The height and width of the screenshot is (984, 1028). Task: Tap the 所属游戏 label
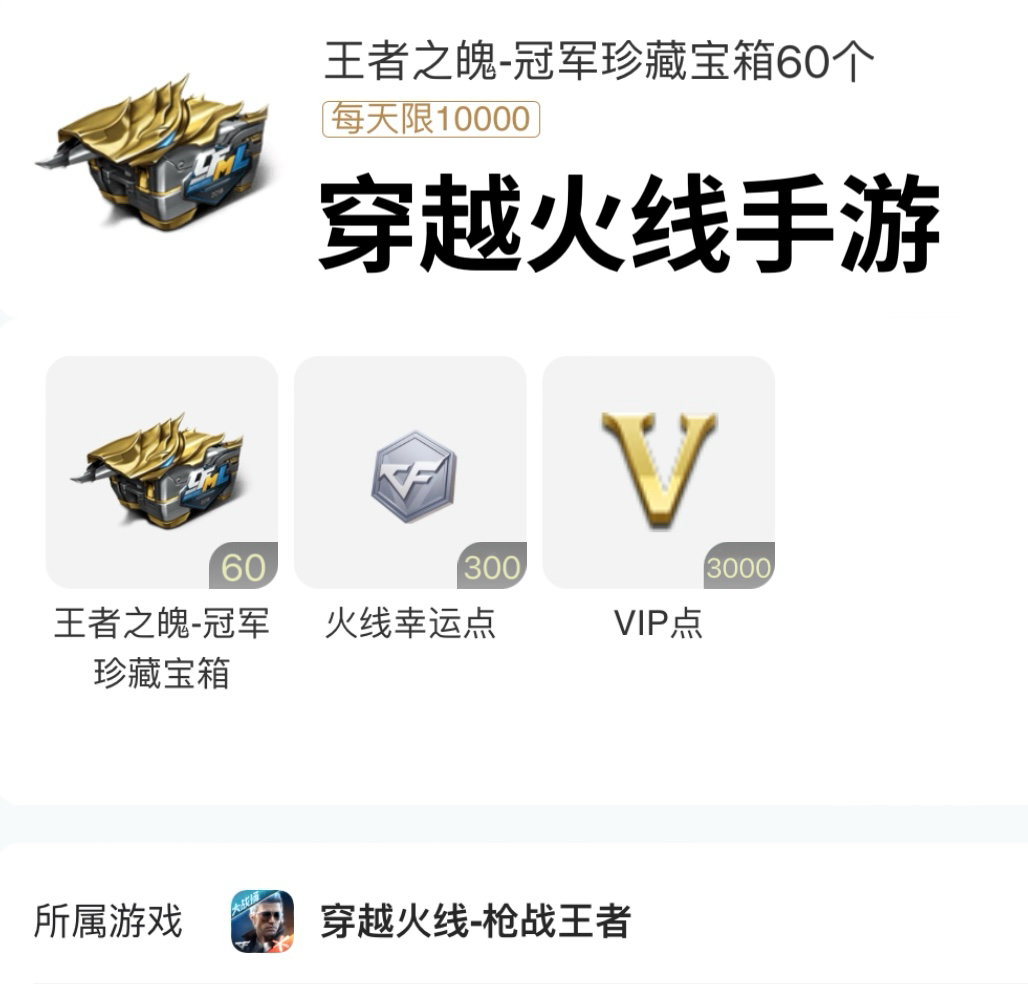point(108,921)
